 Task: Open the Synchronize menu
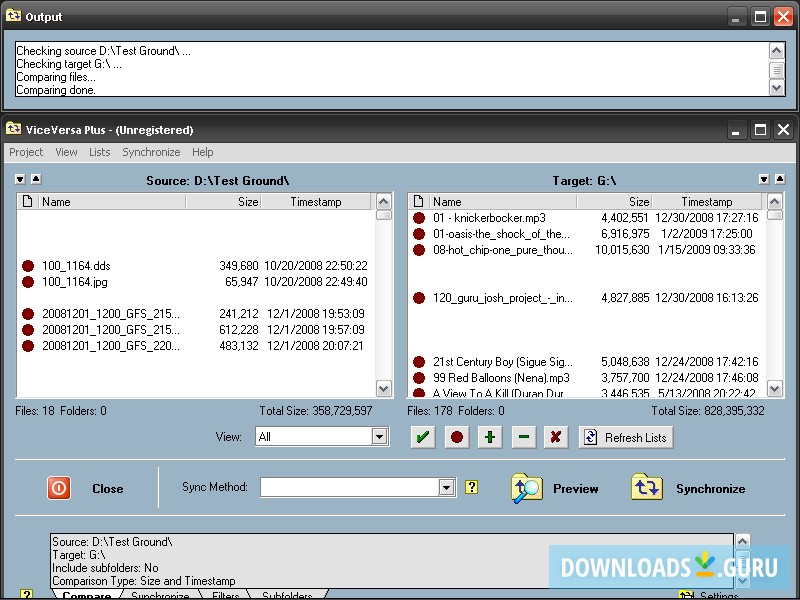151,152
